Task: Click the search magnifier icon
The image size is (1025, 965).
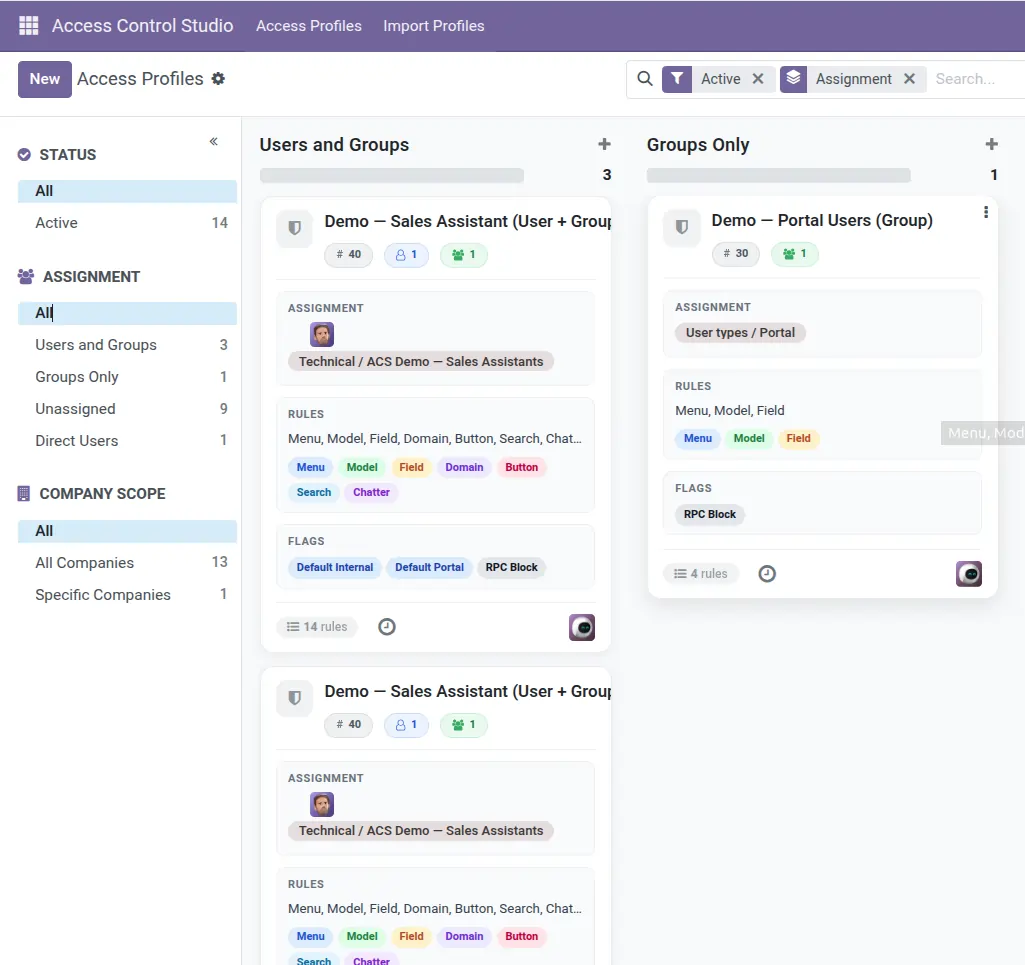Action: pos(645,78)
